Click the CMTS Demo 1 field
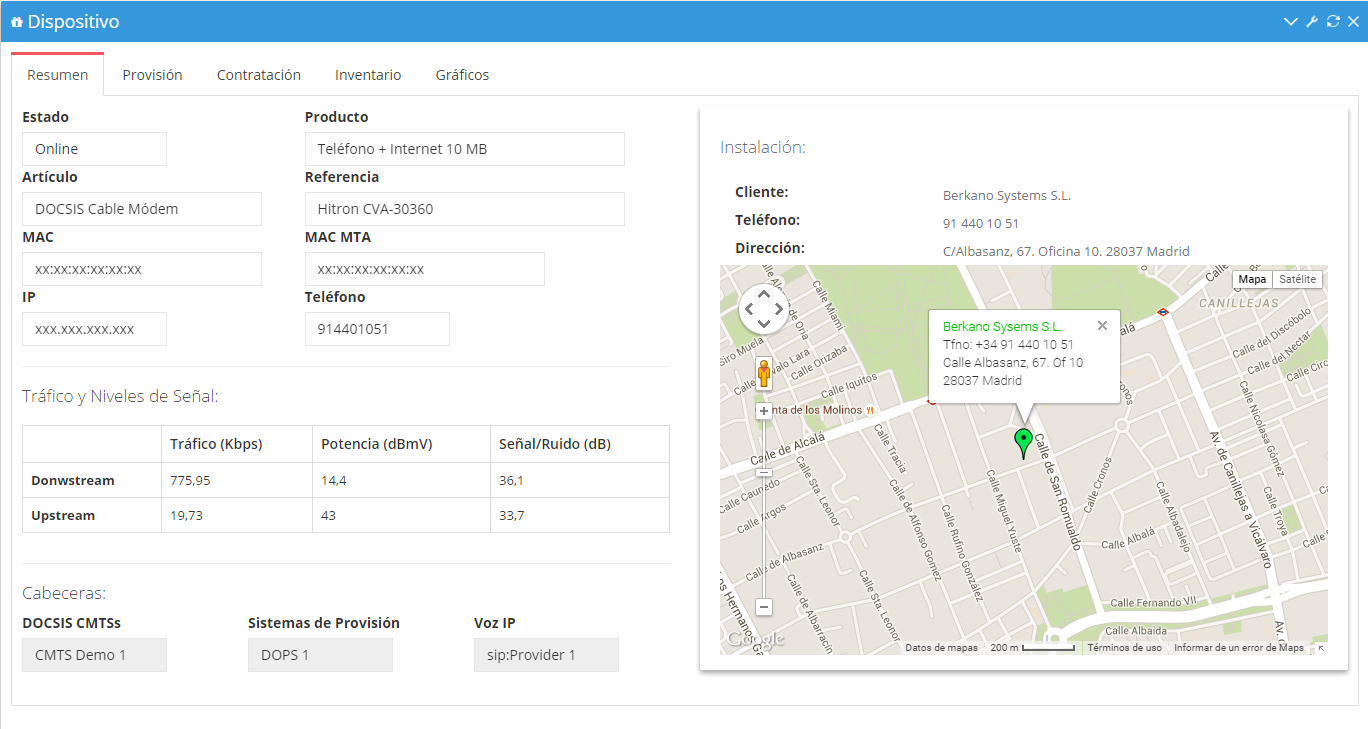1368x729 pixels. point(94,655)
